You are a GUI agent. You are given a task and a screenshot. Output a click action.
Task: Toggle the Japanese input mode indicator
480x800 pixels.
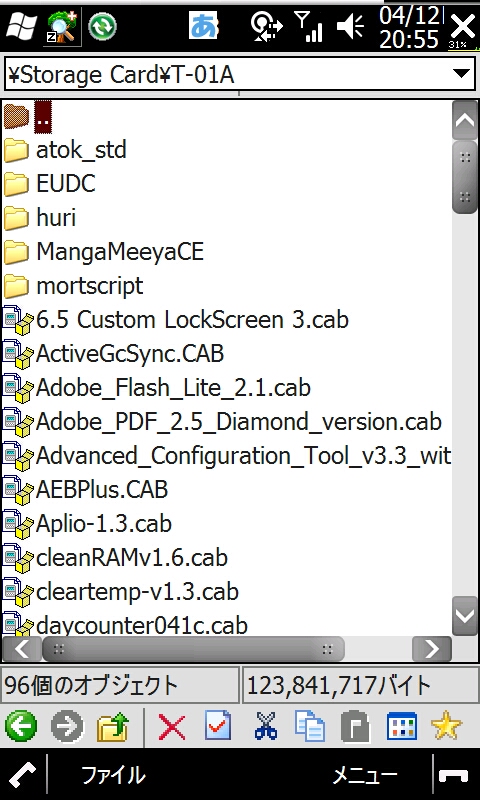pos(204,26)
